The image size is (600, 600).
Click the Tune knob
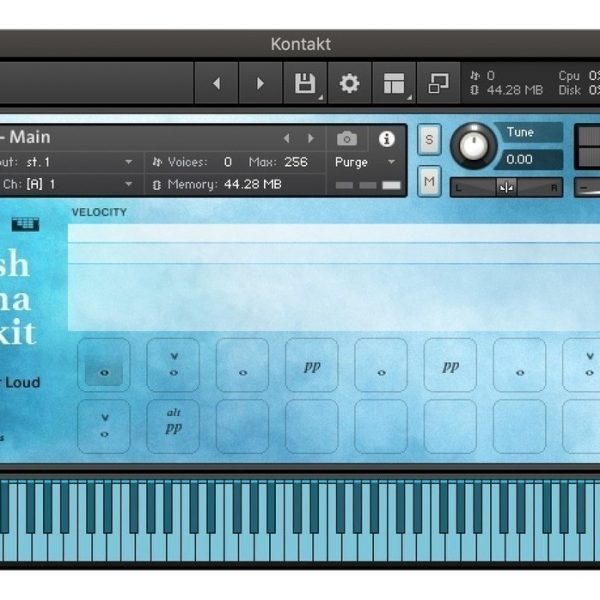coord(474,146)
